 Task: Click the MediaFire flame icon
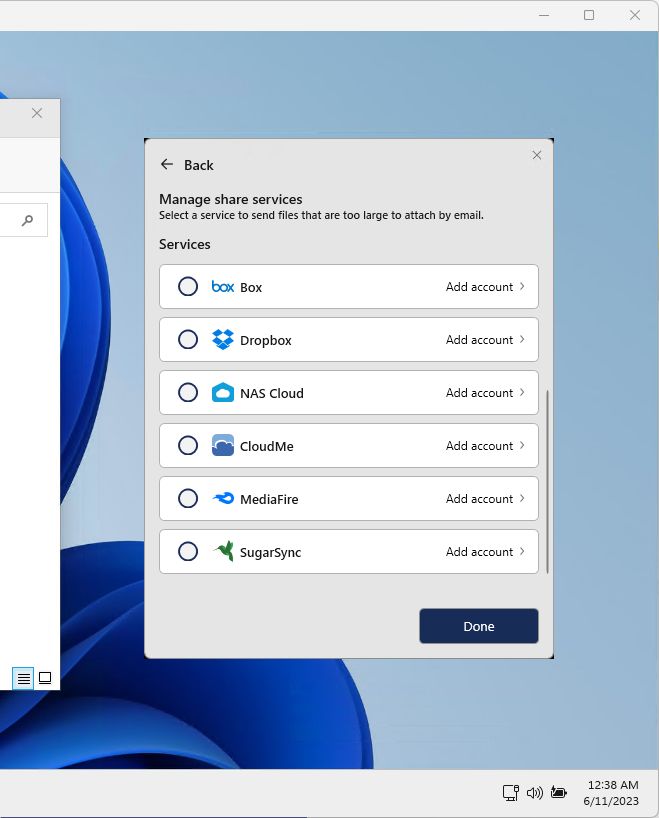[223, 498]
